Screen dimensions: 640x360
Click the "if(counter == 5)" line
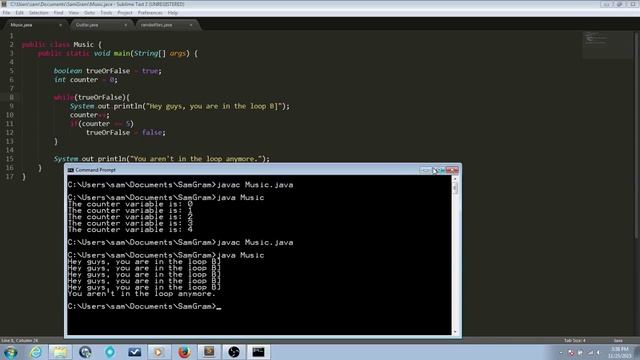(102, 124)
